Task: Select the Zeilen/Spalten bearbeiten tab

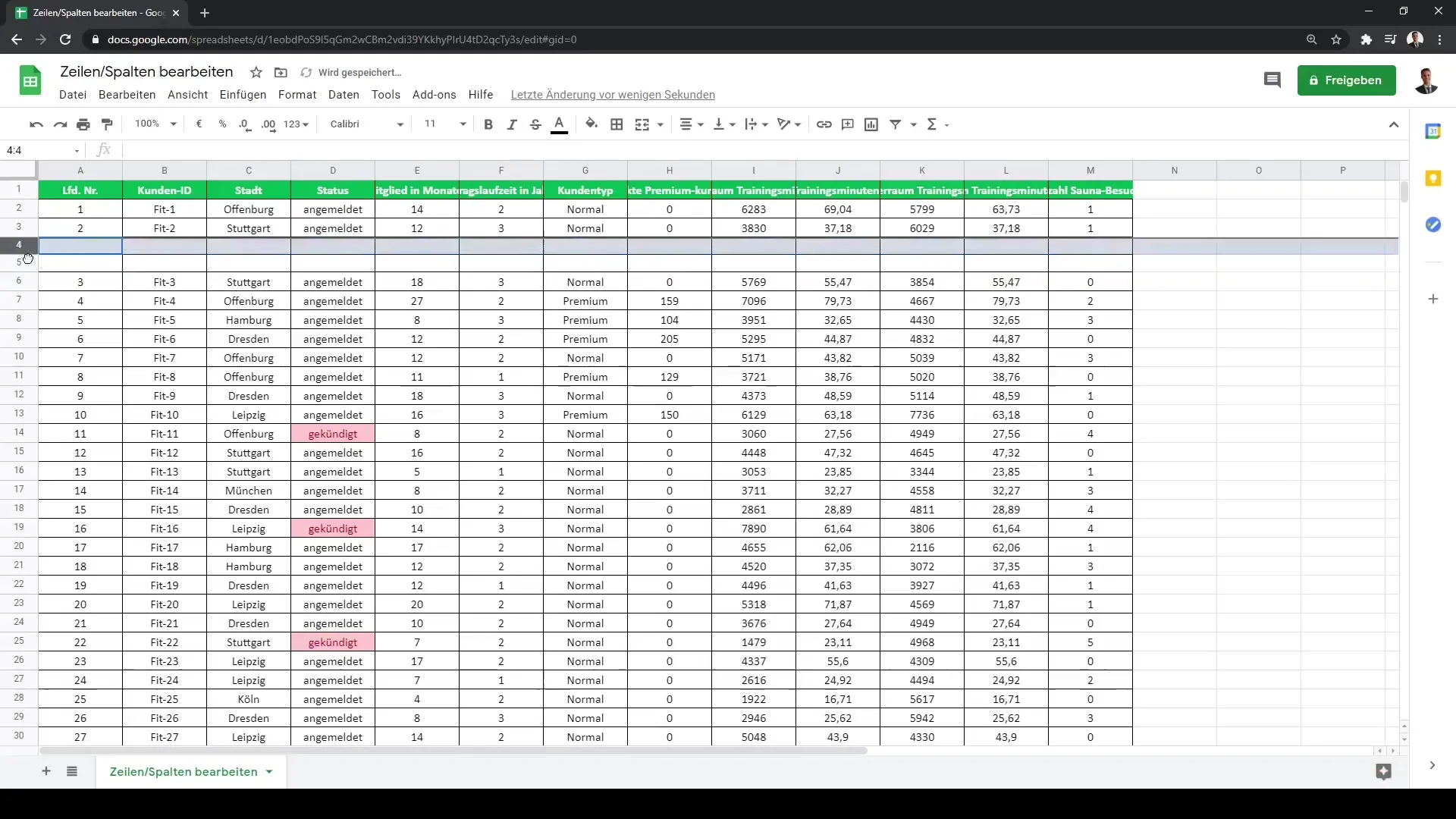Action: pyautogui.click(x=183, y=771)
